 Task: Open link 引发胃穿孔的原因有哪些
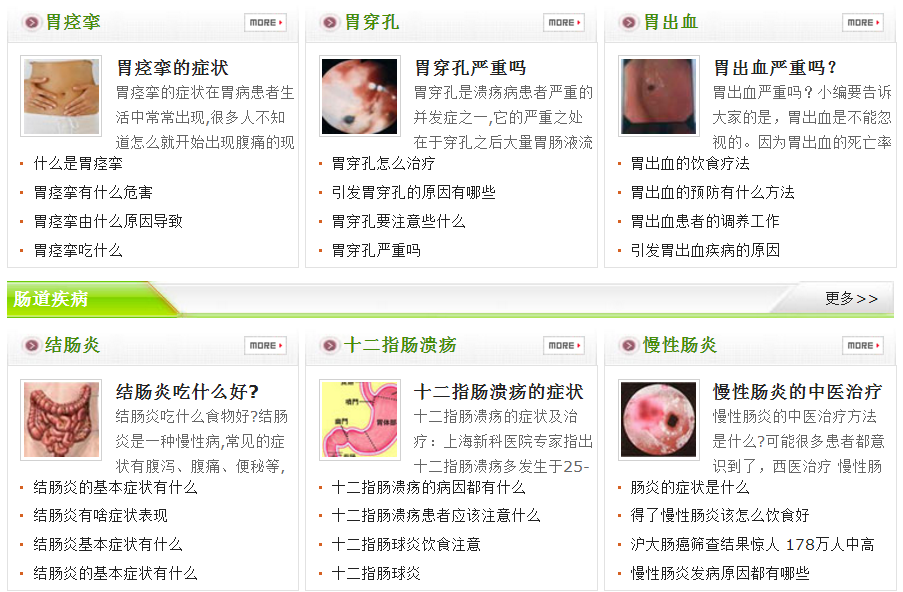click(x=413, y=192)
